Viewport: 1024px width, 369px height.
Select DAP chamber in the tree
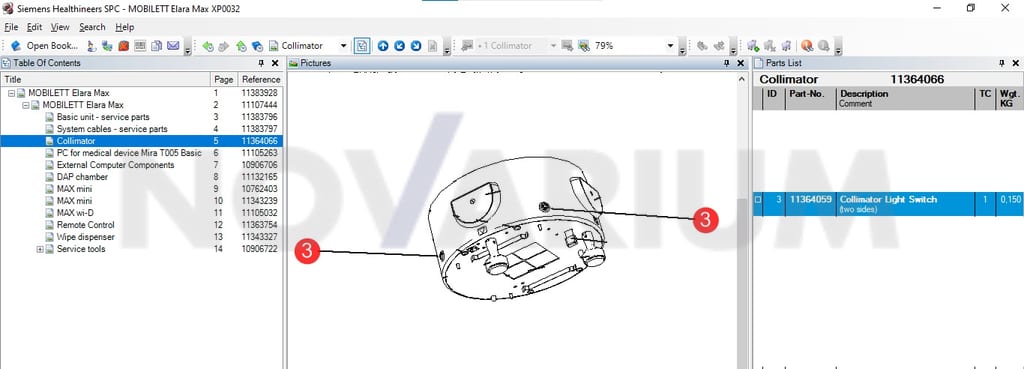pyautogui.click(x=82, y=177)
